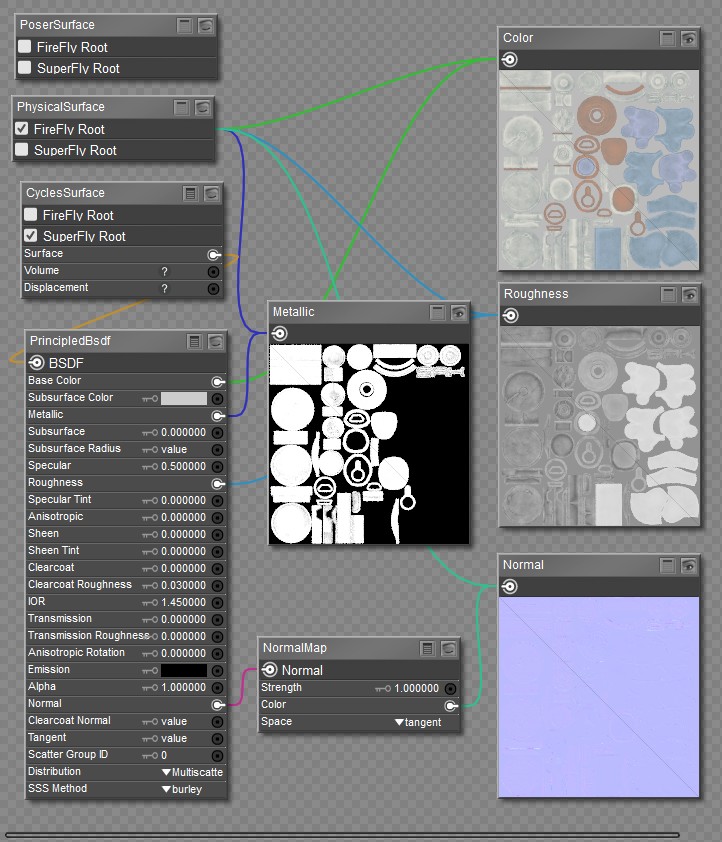The height and width of the screenshot is (842, 722).
Task: Enable PoserSurface FireFly Root checkbox
Action: [24, 46]
